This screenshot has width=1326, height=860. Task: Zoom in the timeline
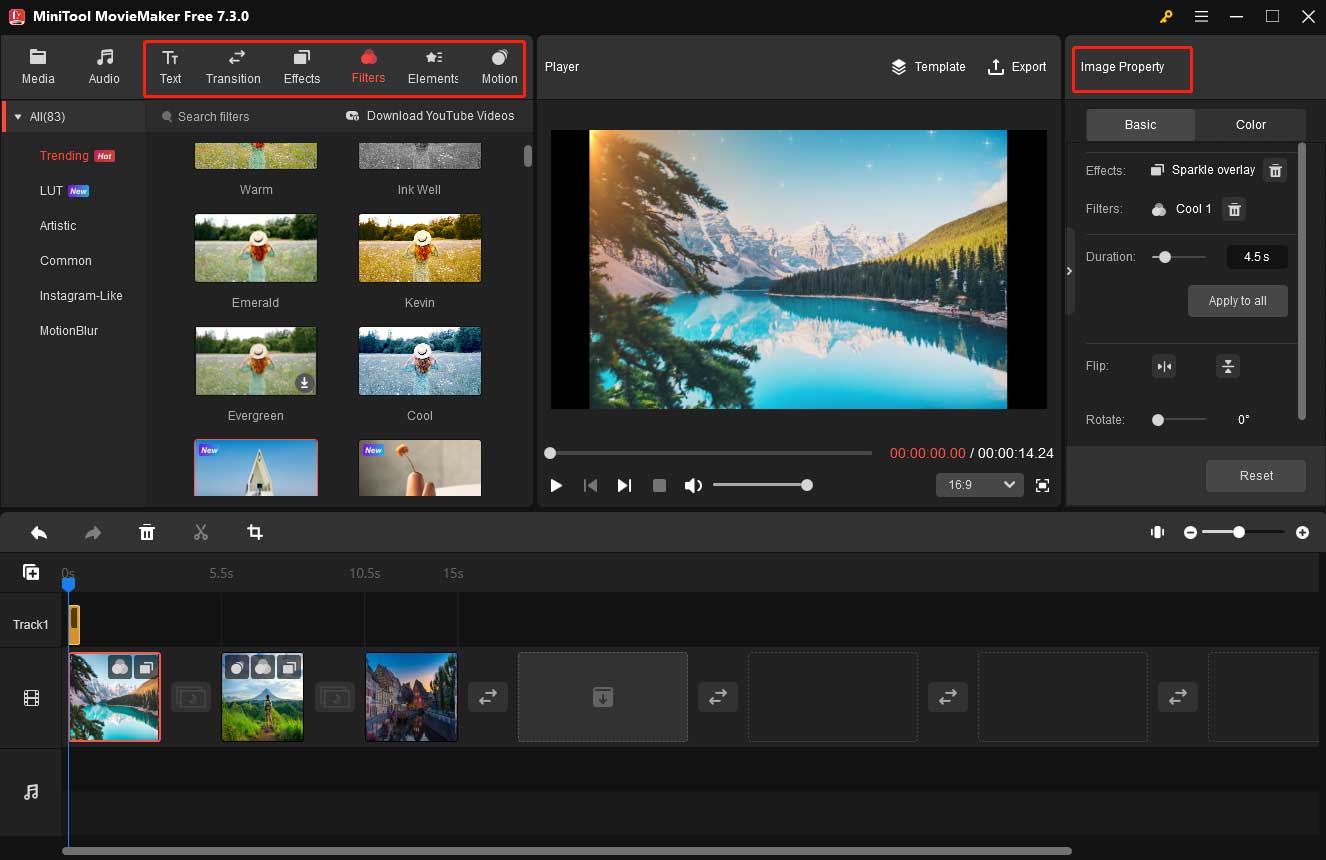tap(1302, 533)
